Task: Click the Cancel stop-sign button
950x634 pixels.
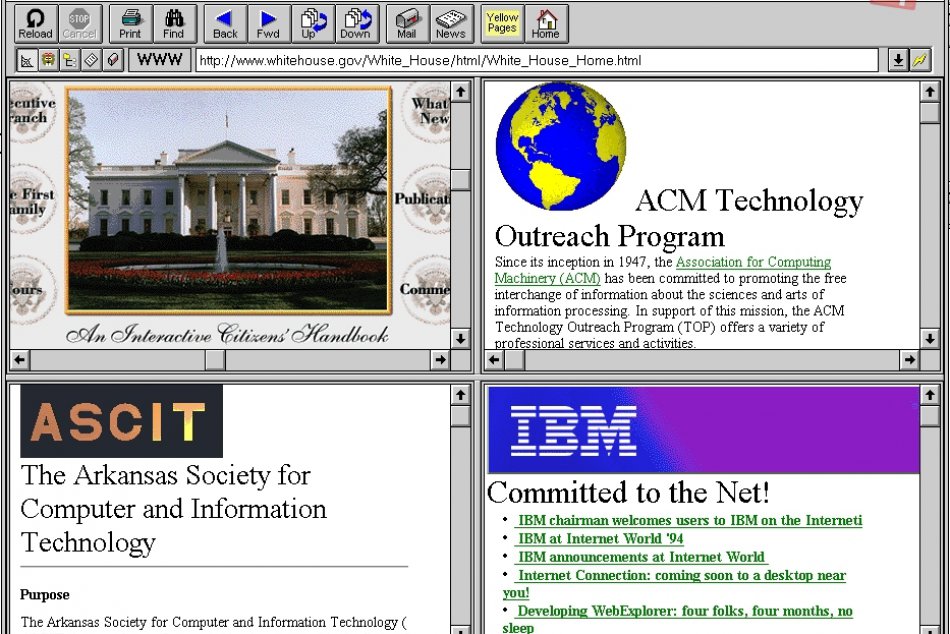Action: 79,24
